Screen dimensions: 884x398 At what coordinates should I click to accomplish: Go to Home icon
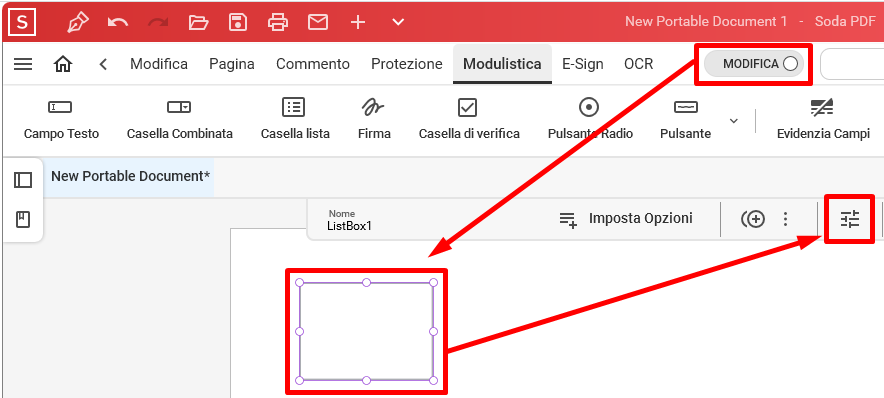[x=63, y=64]
